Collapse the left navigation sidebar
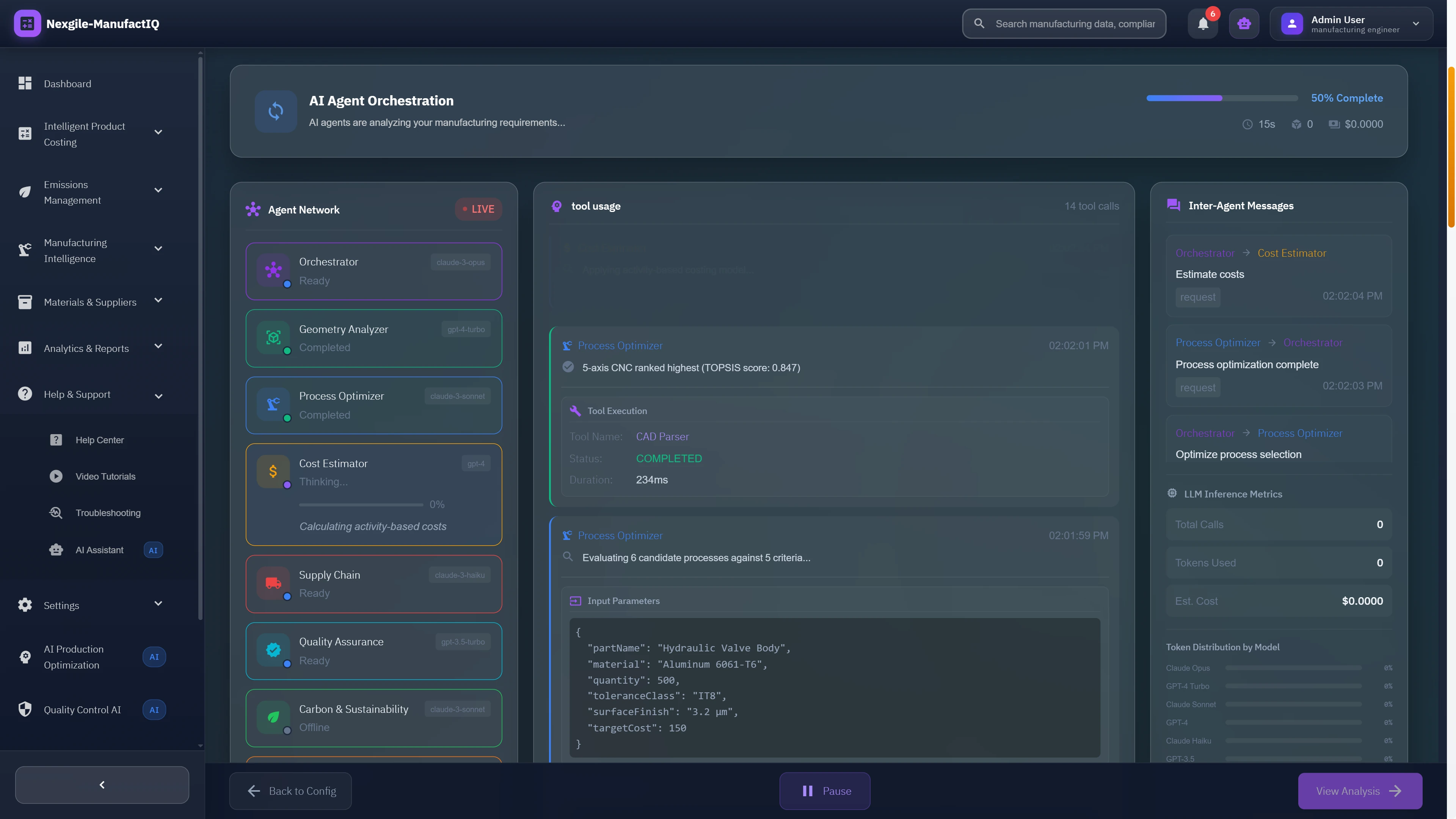The height and width of the screenshot is (819, 1456). coord(102,784)
